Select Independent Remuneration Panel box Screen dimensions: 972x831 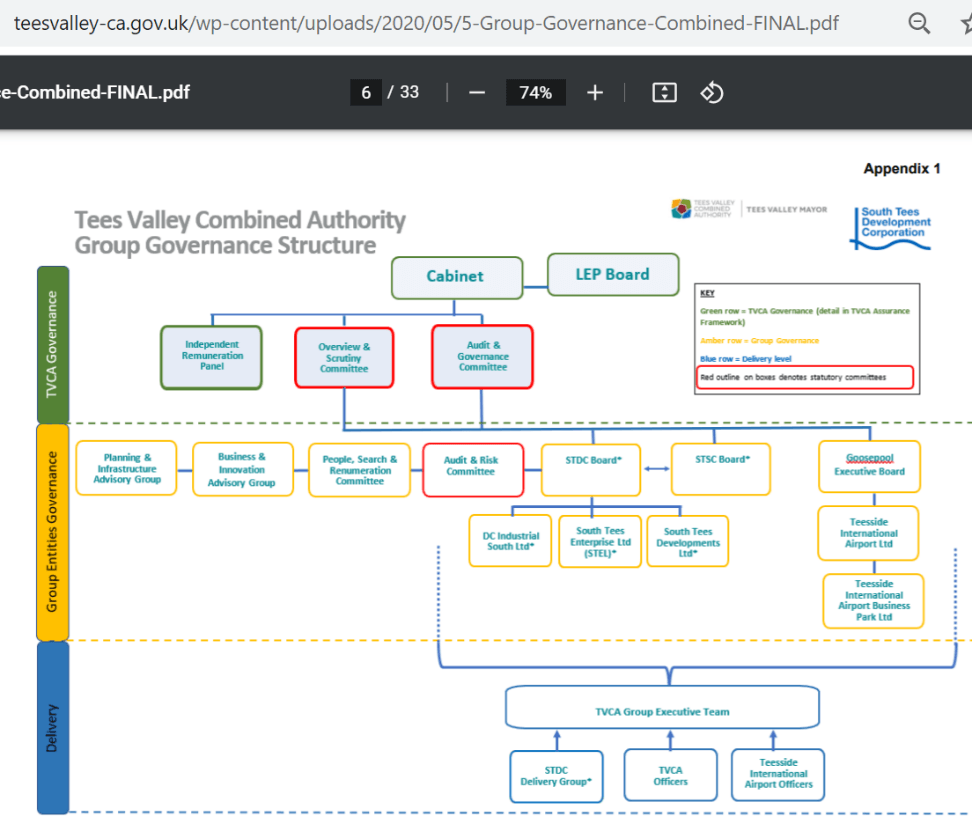(x=211, y=356)
